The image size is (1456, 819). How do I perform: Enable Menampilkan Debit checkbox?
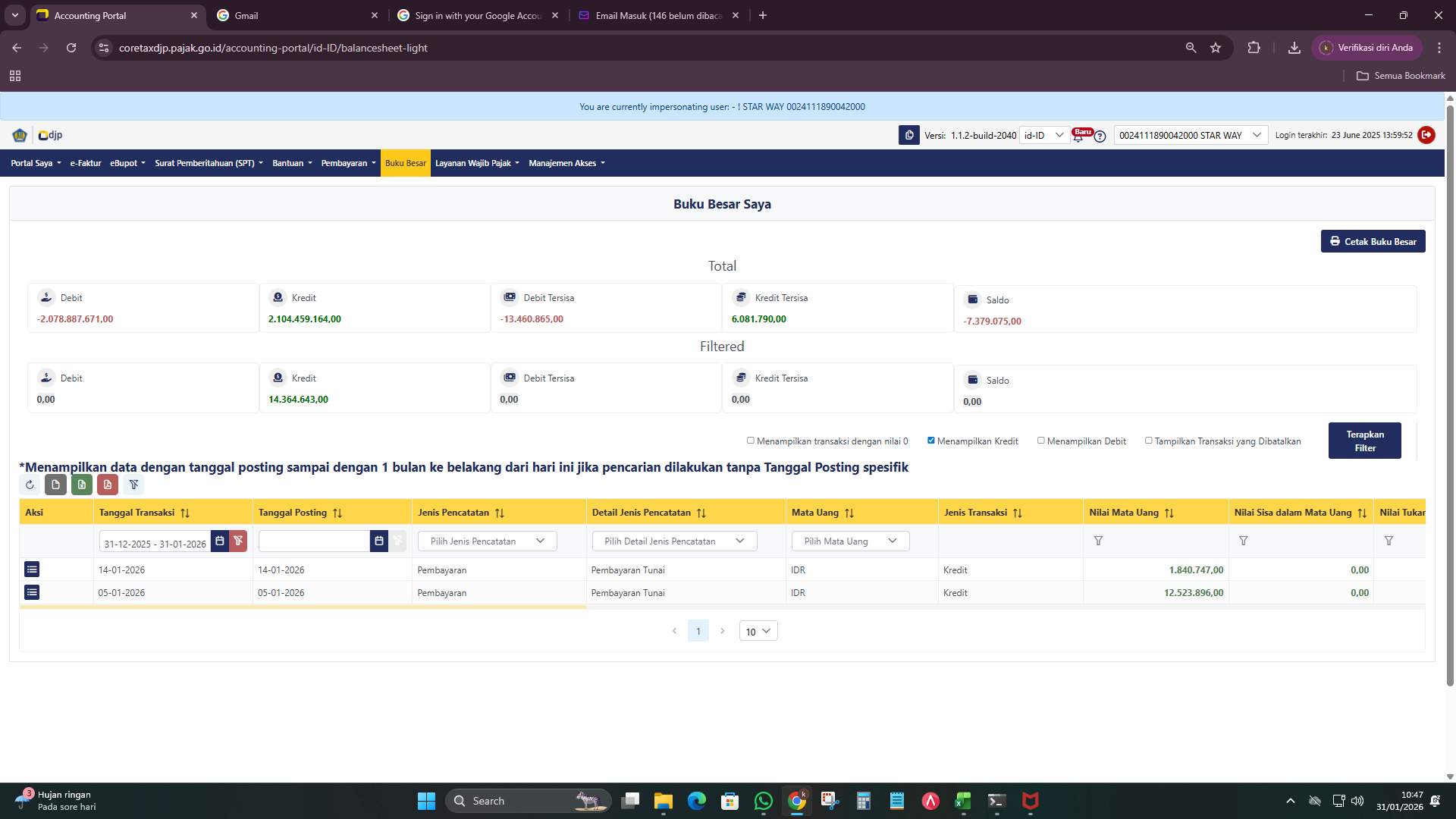(1041, 440)
